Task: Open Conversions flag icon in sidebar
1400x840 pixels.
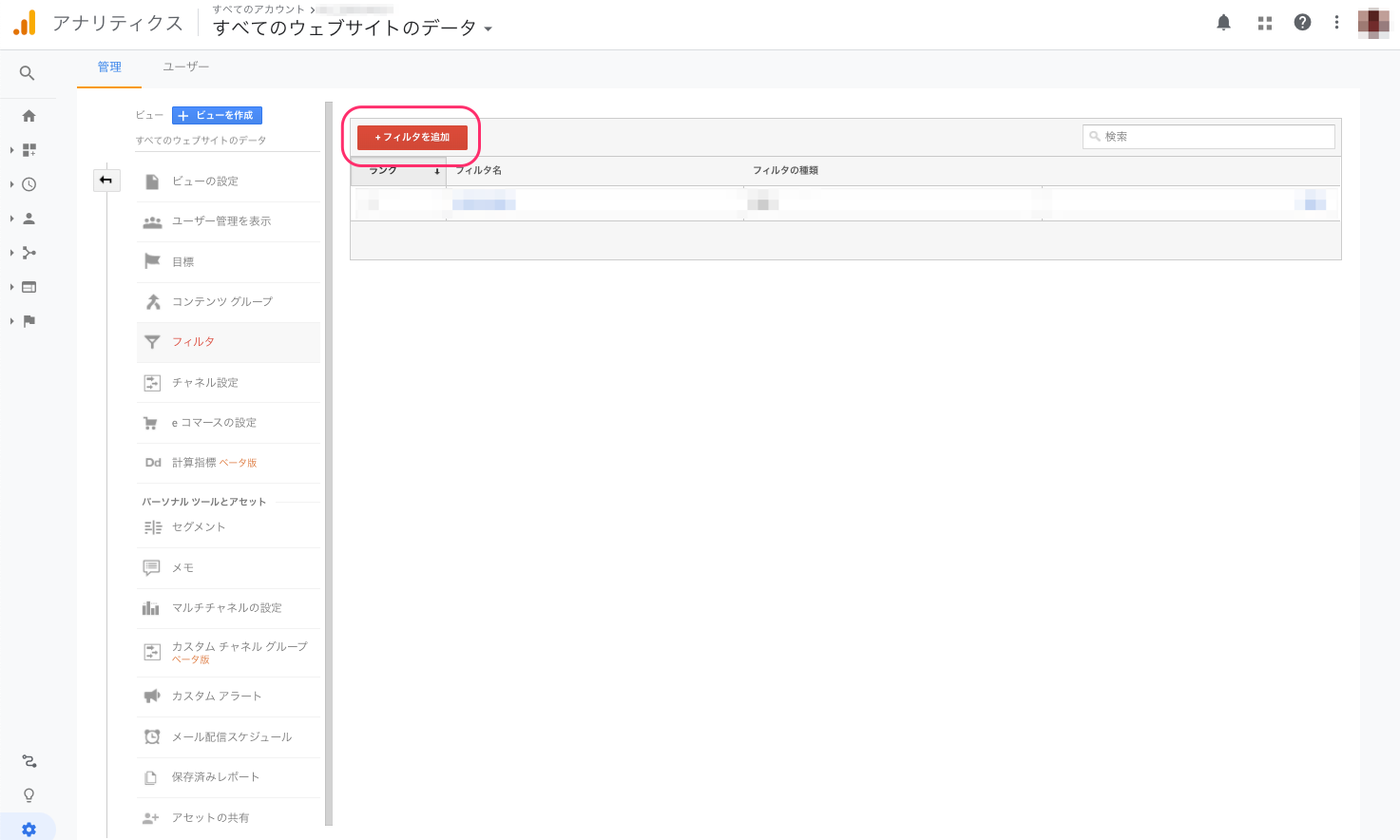Action: (x=29, y=321)
